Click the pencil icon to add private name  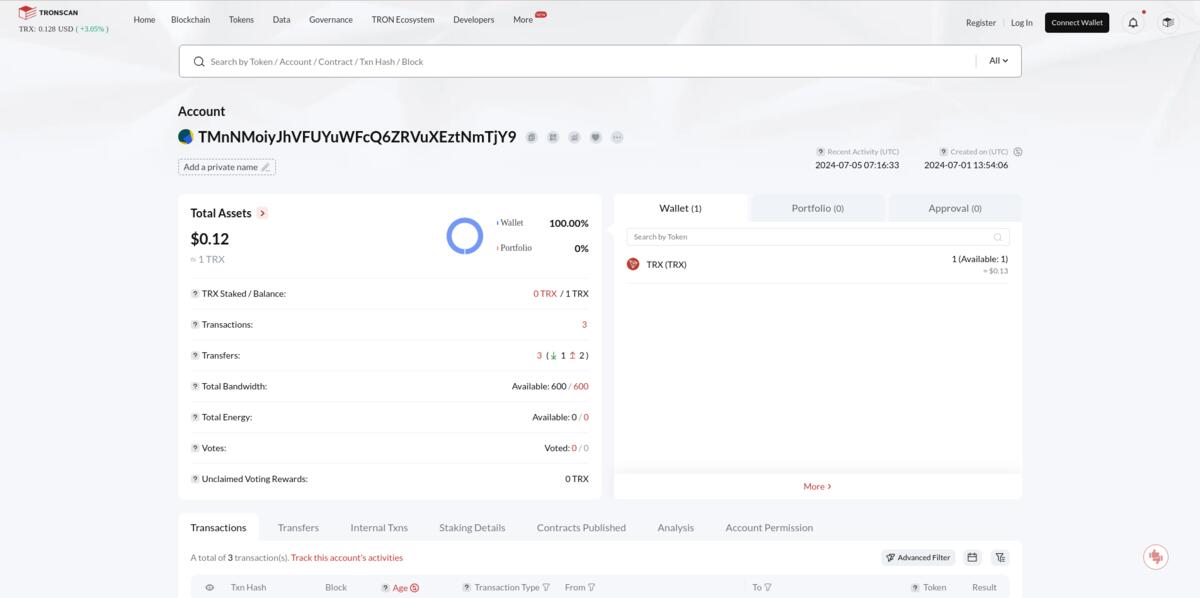[x=266, y=167]
